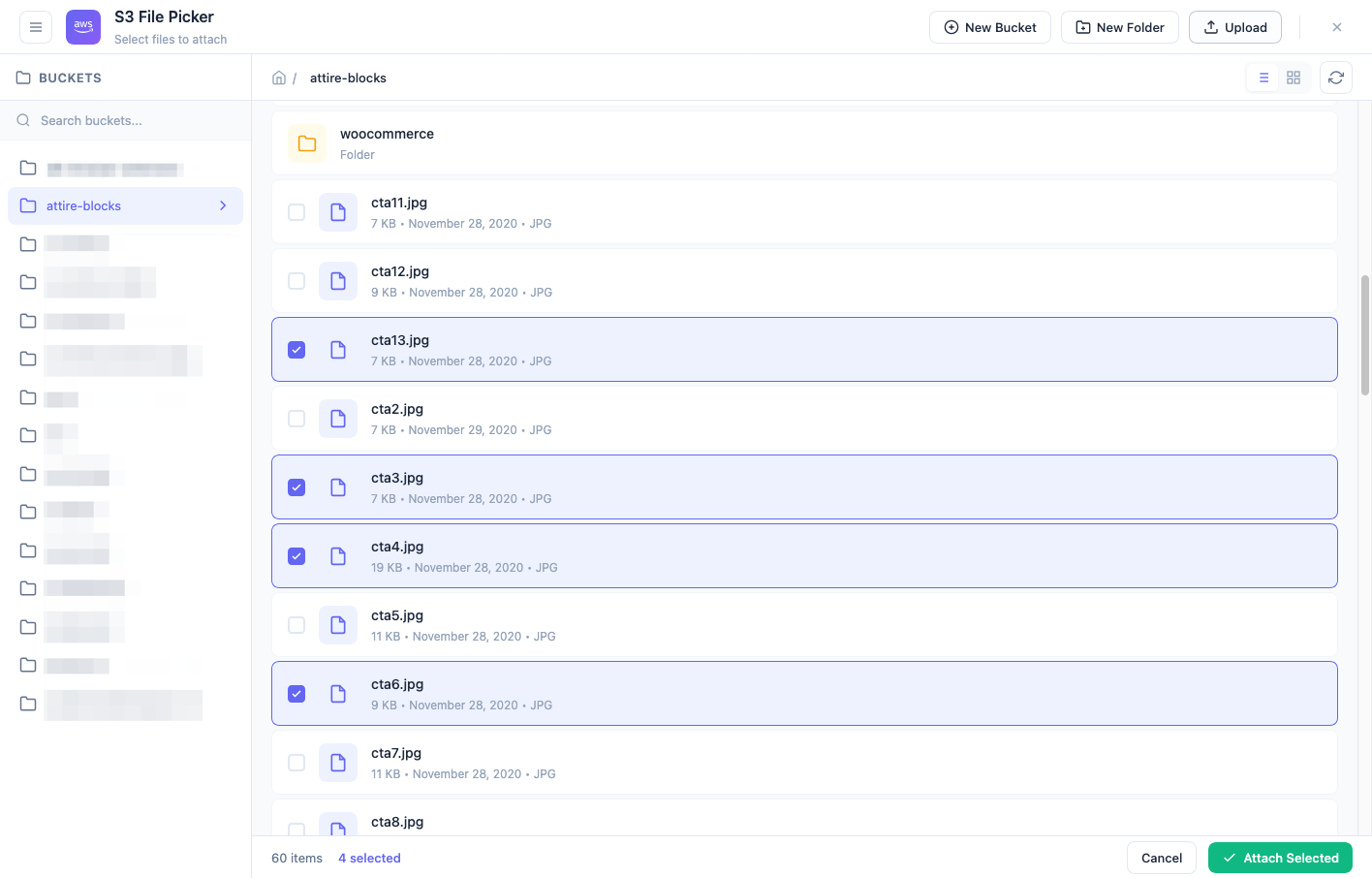Viewport: 1372px width, 878px height.
Task: Select the list view icon
Action: [1263, 77]
